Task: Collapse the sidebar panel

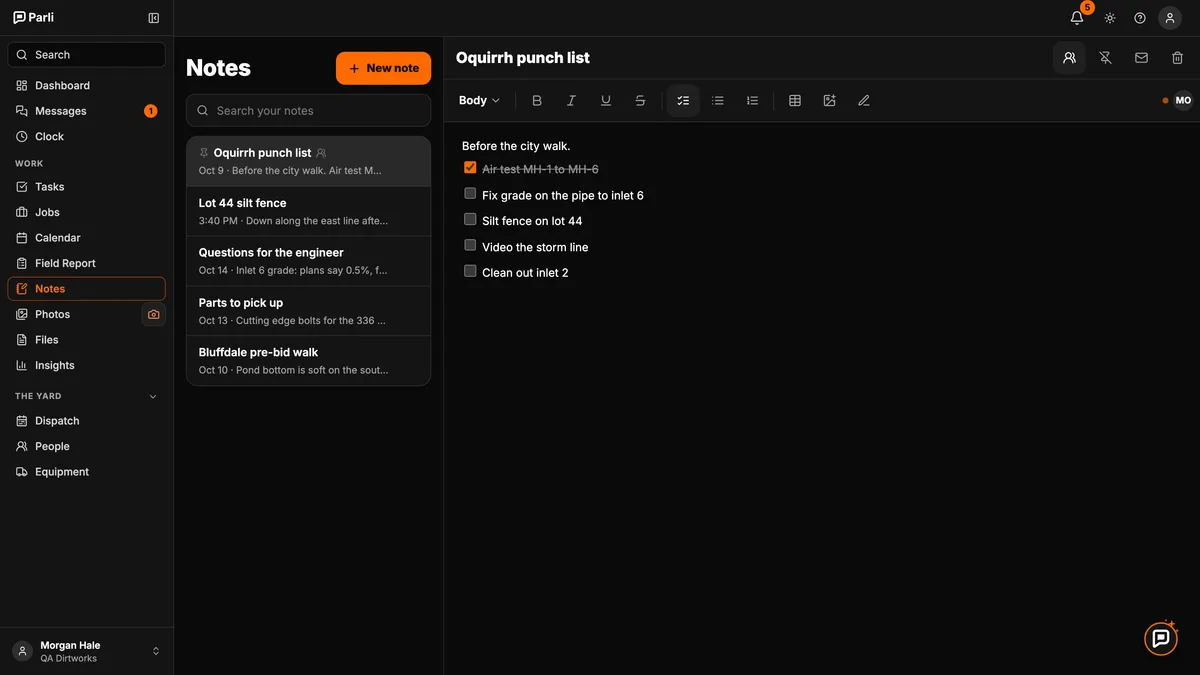Action: [154, 18]
